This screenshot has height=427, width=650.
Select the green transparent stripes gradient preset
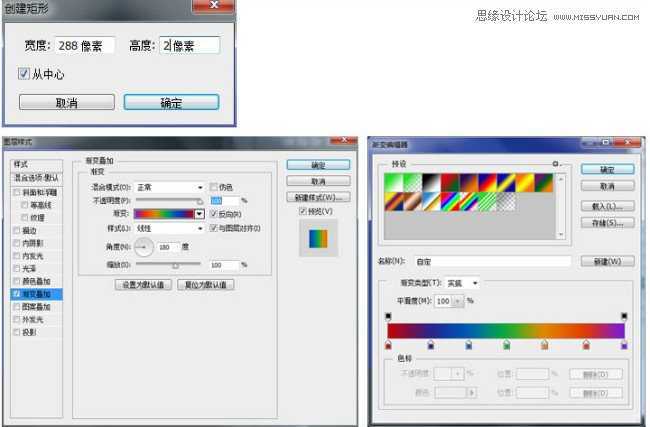point(488,202)
